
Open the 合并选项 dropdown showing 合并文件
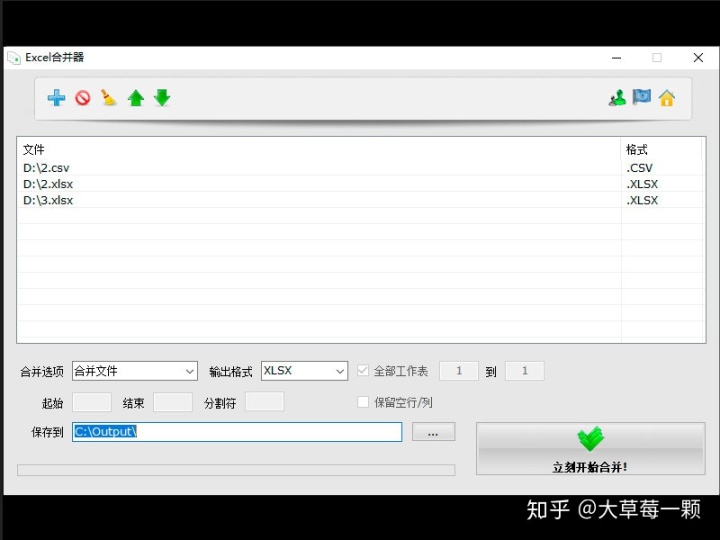(135, 371)
